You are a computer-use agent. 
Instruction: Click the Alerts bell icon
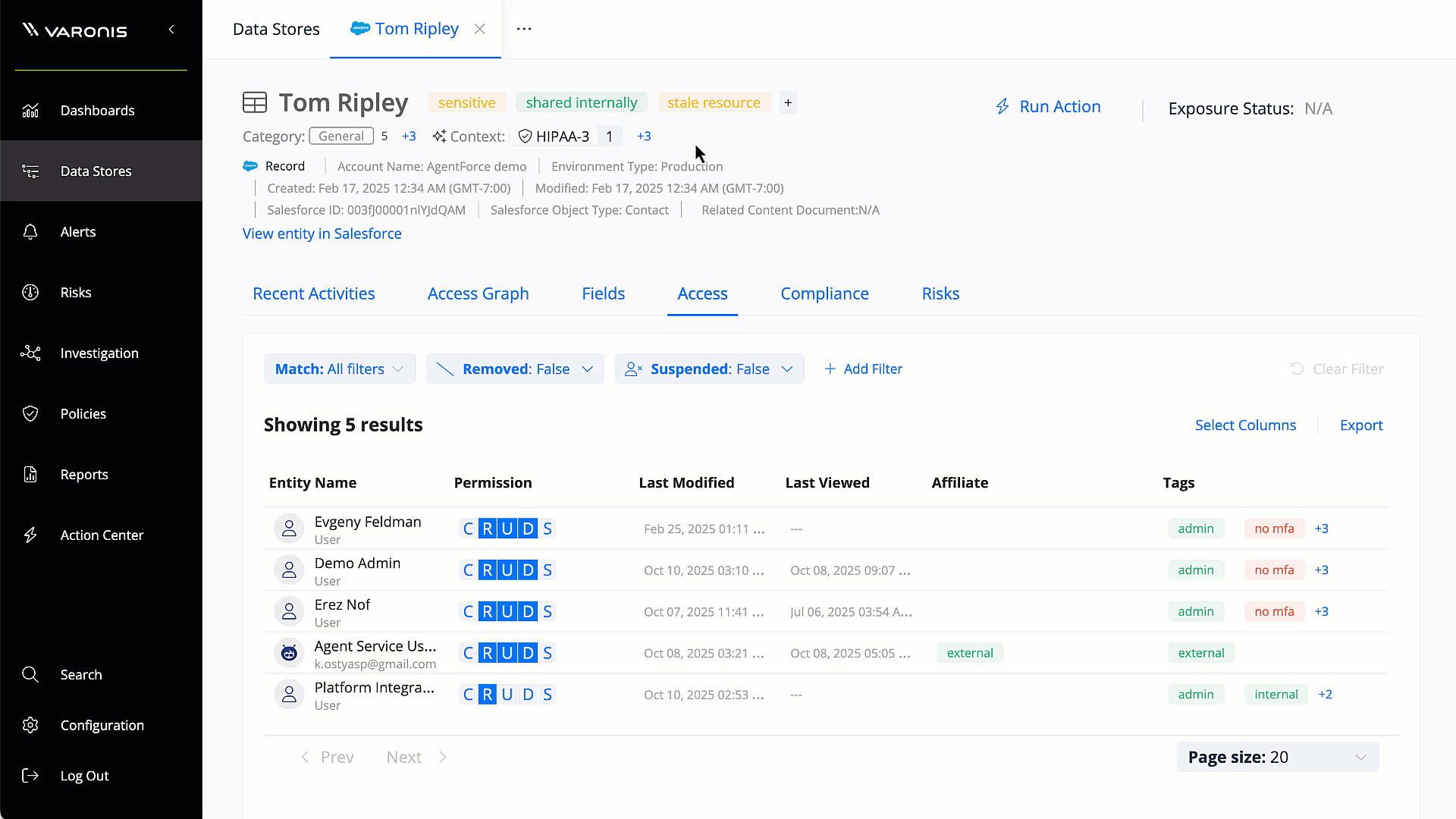tap(30, 232)
